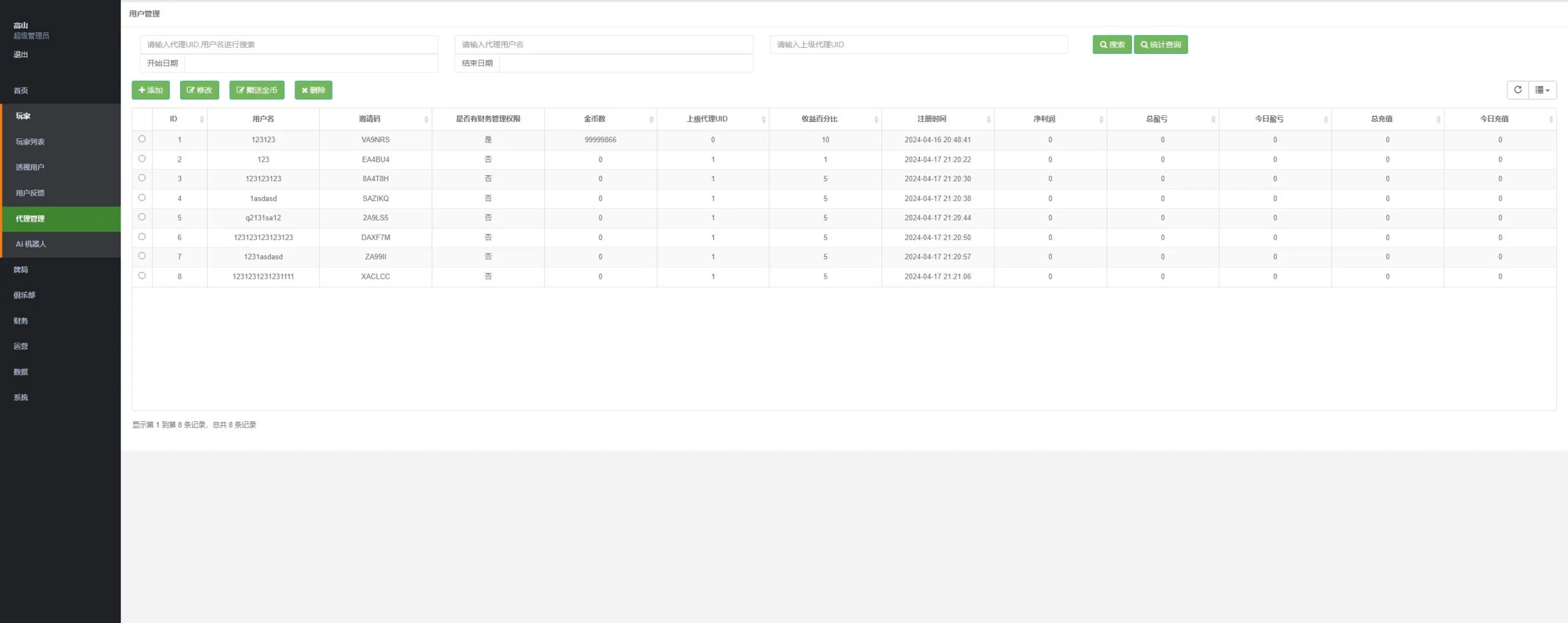
Task: Sort by 今日盈亏 column
Action: click(1275, 119)
